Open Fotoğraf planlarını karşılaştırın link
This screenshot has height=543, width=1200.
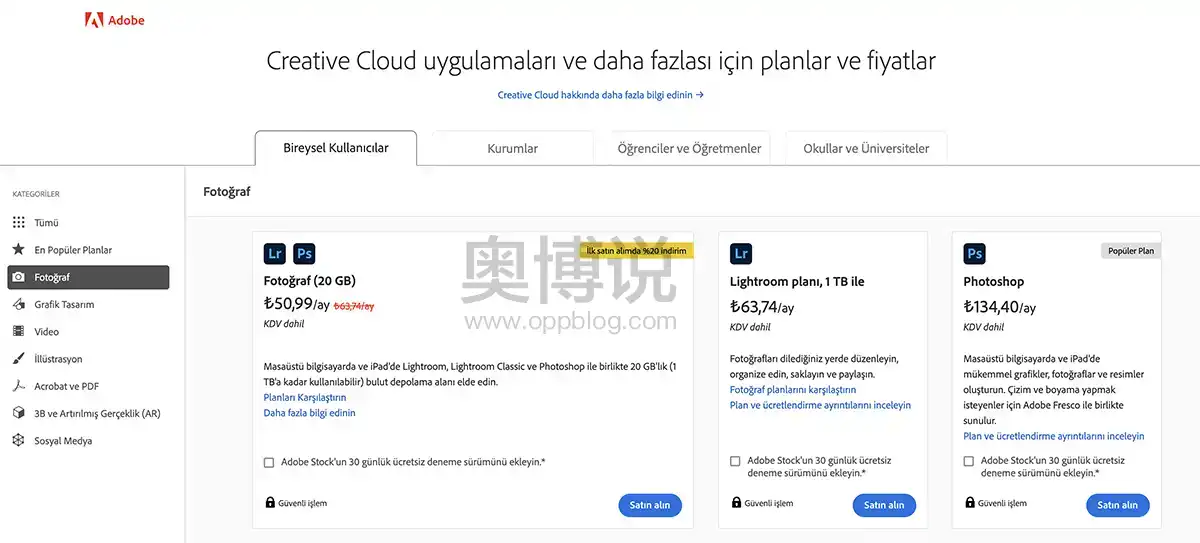click(x=793, y=389)
